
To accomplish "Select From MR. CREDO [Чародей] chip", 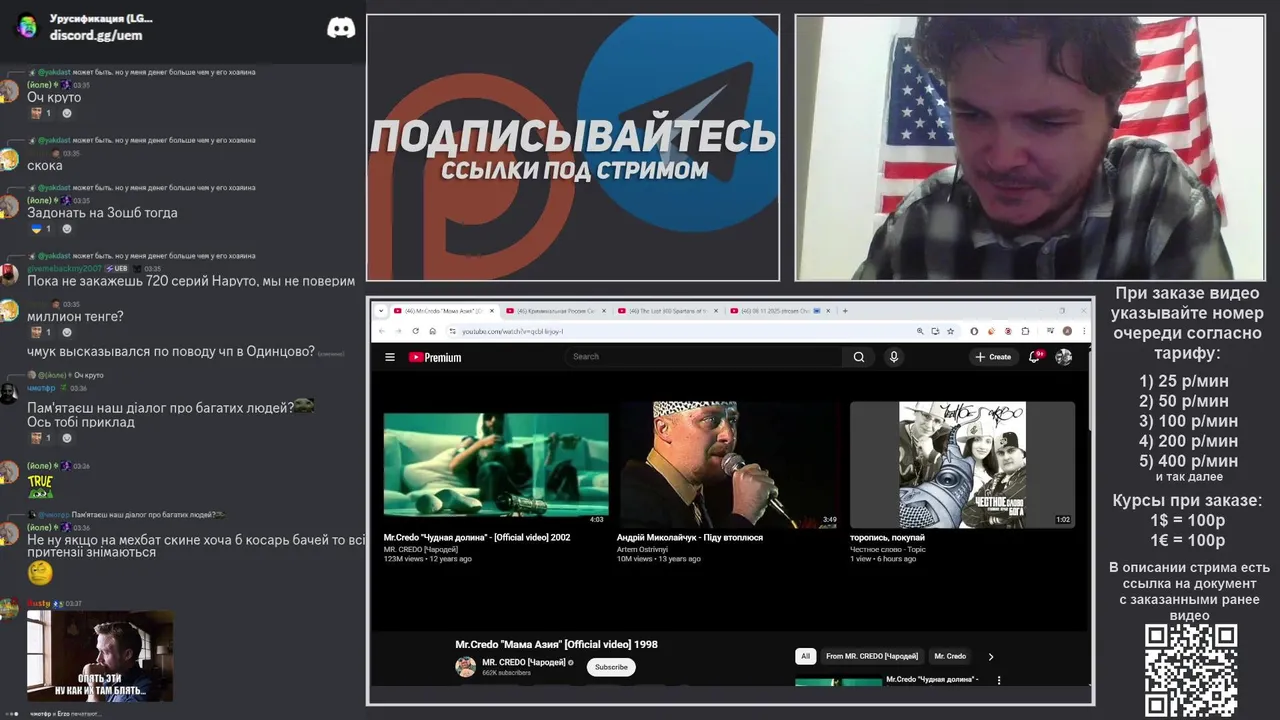I will (872, 656).
